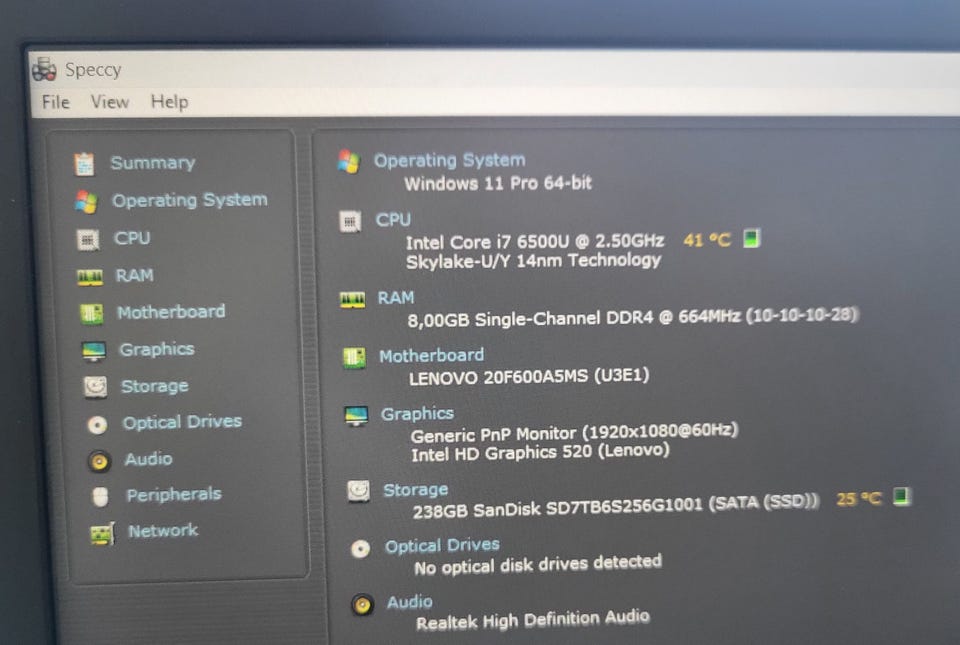The image size is (960, 645).
Task: Click the Audio speaker icon in sidebar
Action: pyautogui.click(x=99, y=461)
